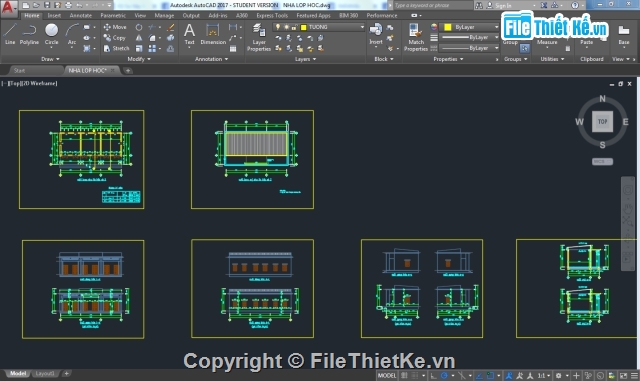Click the Copy tool
The width and height of the screenshot is (640, 381).
pos(115,38)
